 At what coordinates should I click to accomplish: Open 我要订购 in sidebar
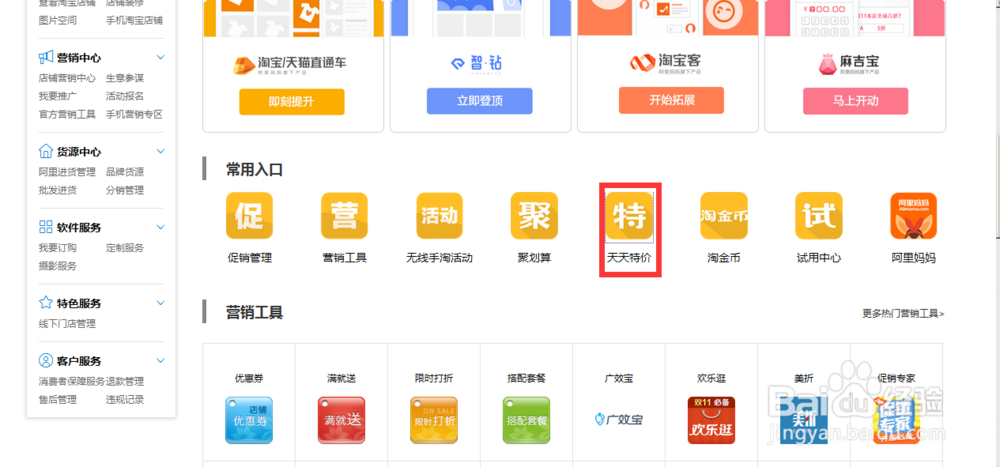point(57,248)
